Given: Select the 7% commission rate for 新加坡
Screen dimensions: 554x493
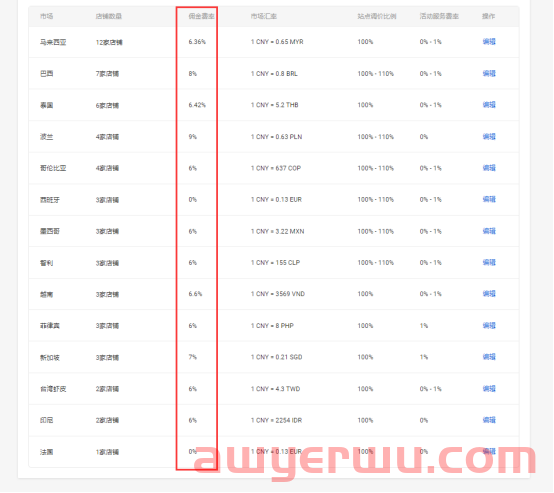Looking at the screenshot, I should (x=193, y=357).
